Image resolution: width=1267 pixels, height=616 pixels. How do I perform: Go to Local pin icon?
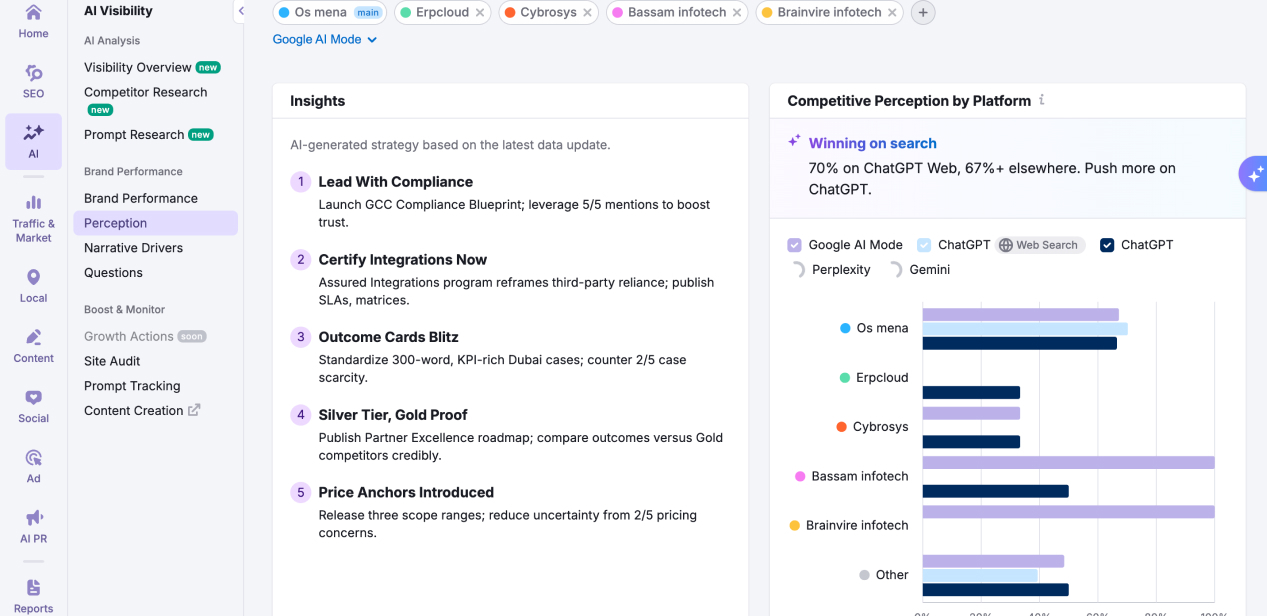pos(33,277)
